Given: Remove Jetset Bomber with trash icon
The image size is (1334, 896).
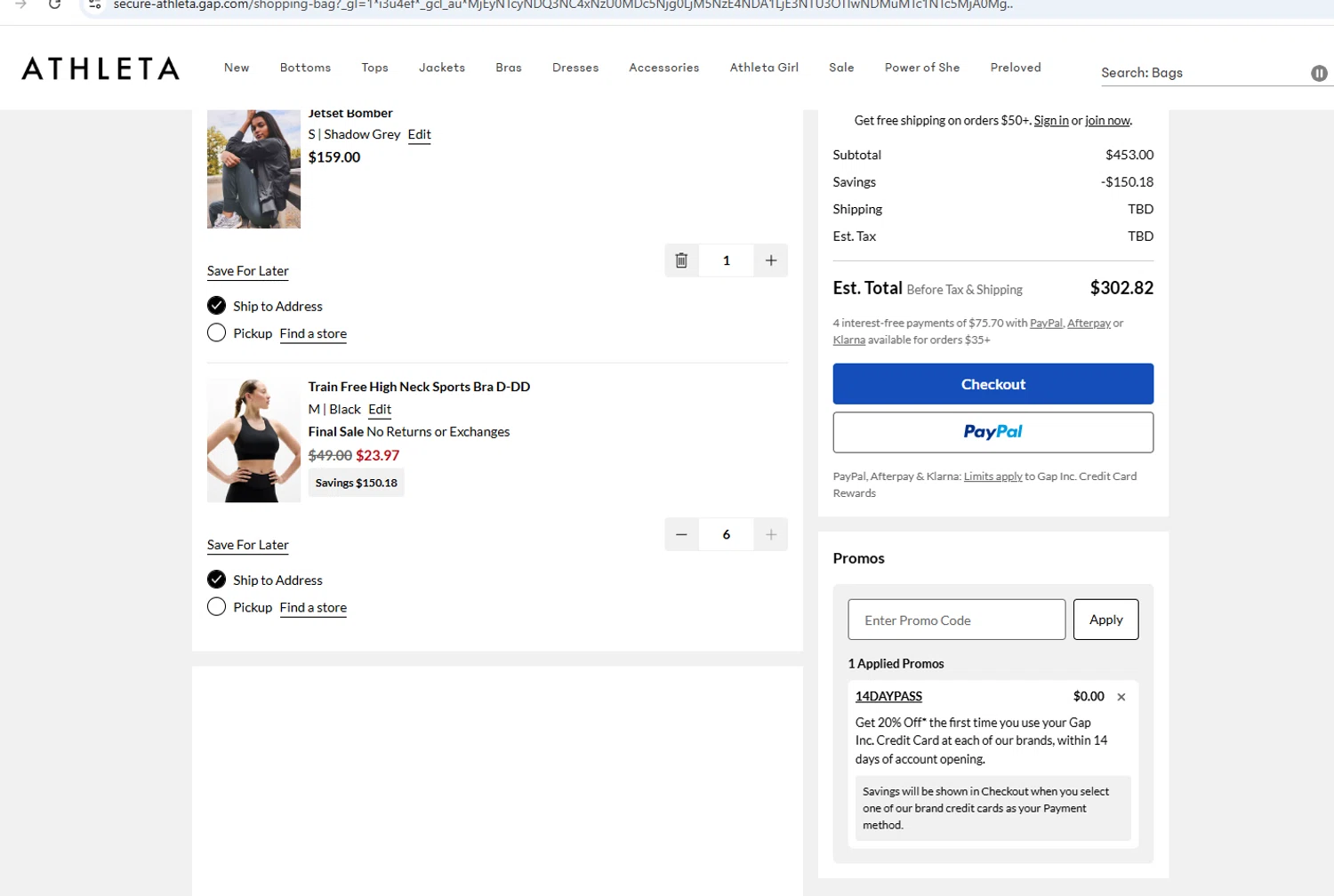Looking at the screenshot, I should click(681, 260).
